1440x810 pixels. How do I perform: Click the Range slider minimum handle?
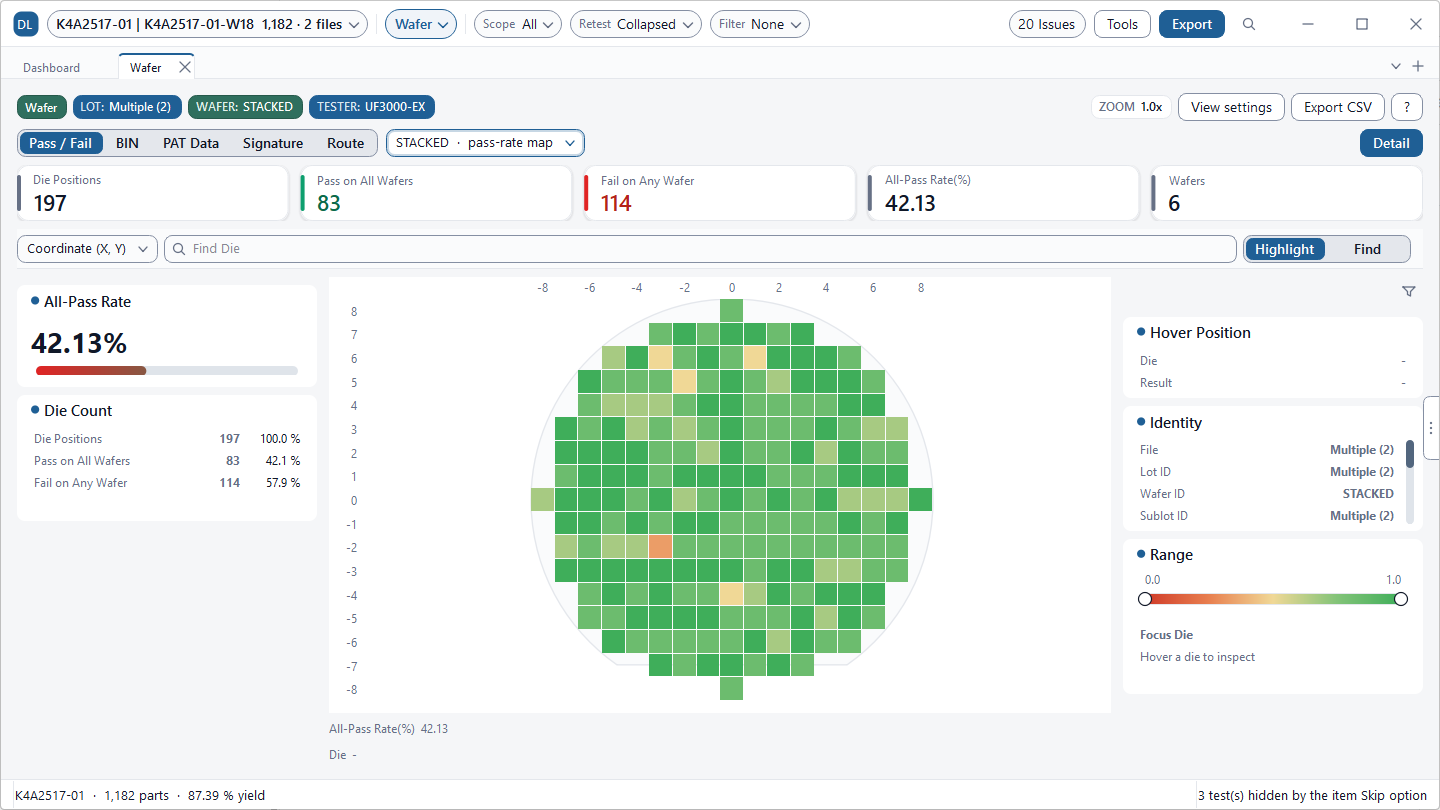pos(1145,599)
